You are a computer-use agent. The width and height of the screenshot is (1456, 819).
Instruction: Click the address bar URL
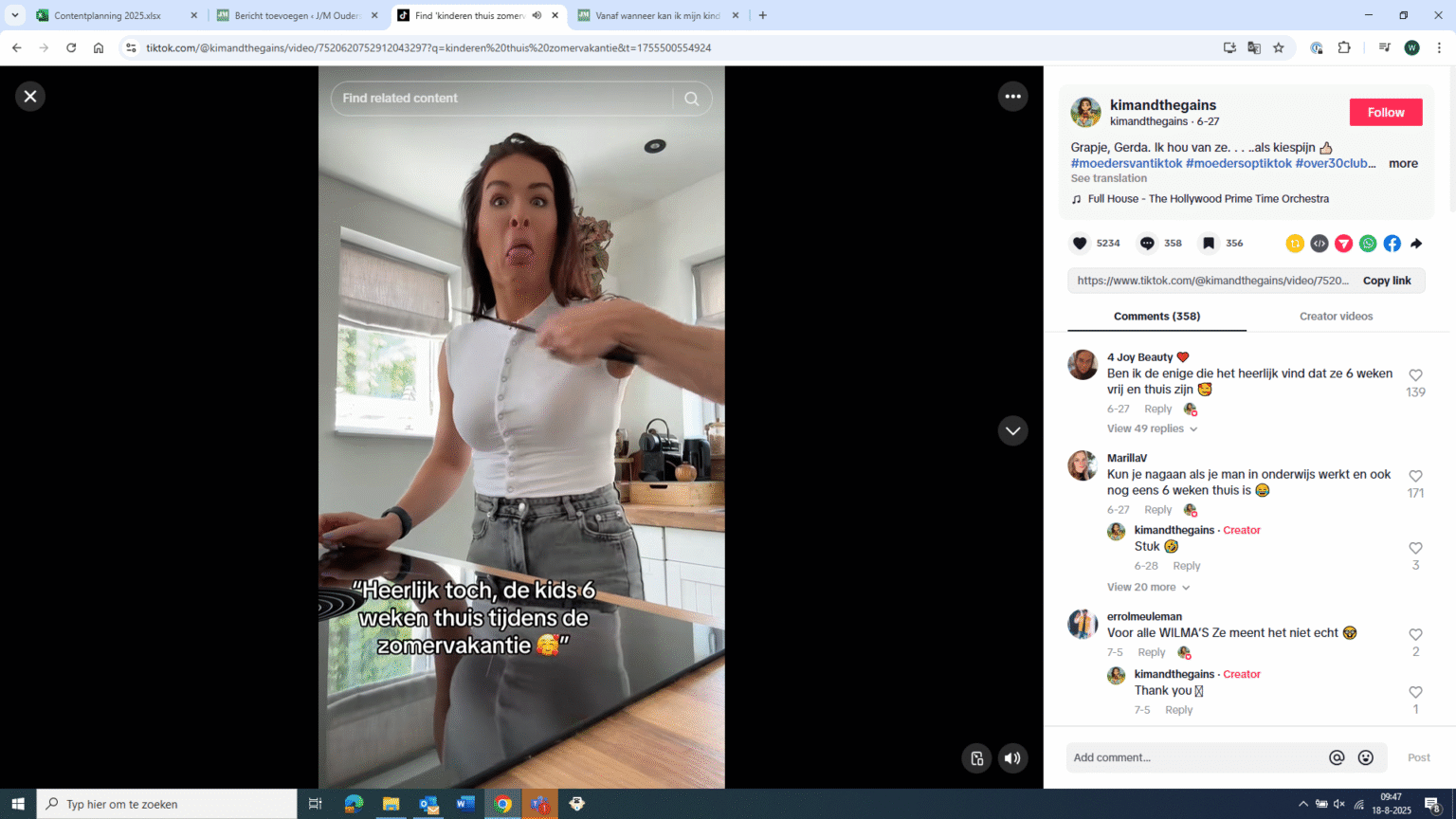pos(428,47)
